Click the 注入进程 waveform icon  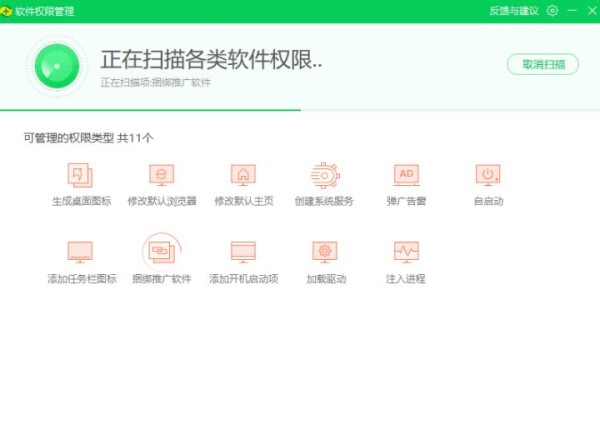click(x=406, y=251)
